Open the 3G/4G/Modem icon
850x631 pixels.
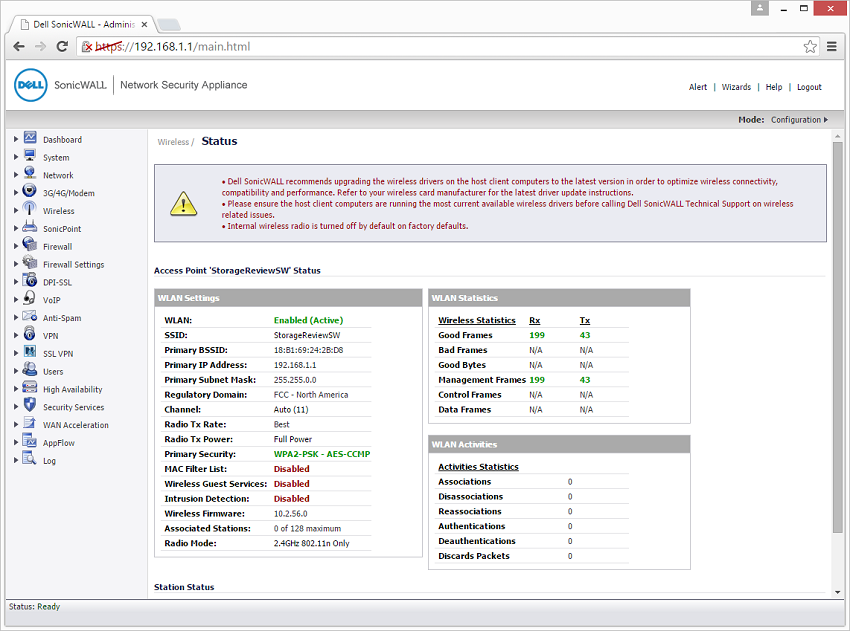pyautogui.click(x=30, y=191)
